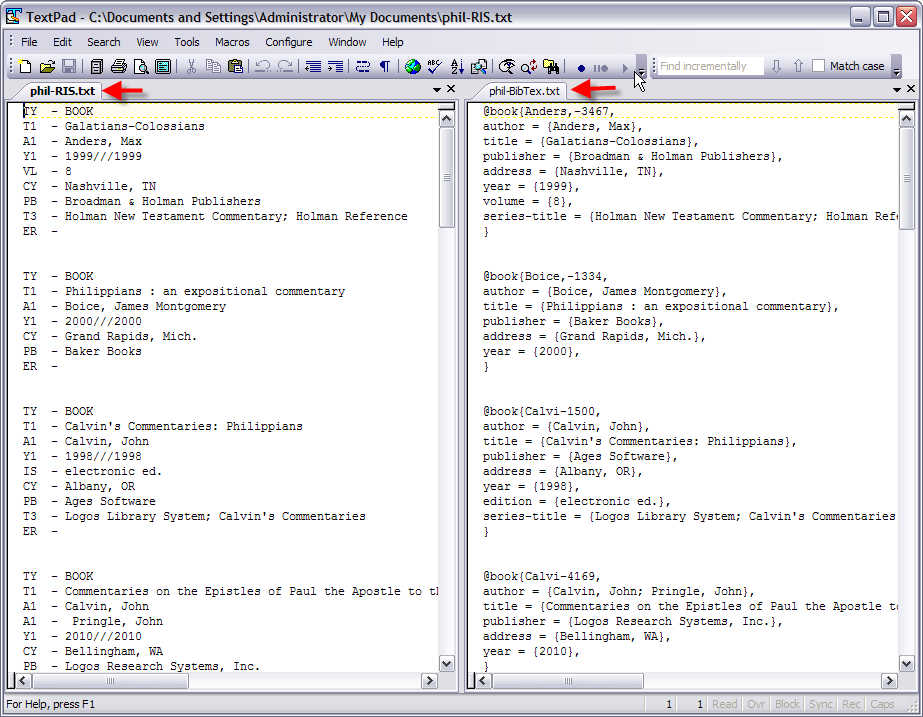Play the recorded macro
Viewport: 923px width, 717px height.
coord(625,68)
